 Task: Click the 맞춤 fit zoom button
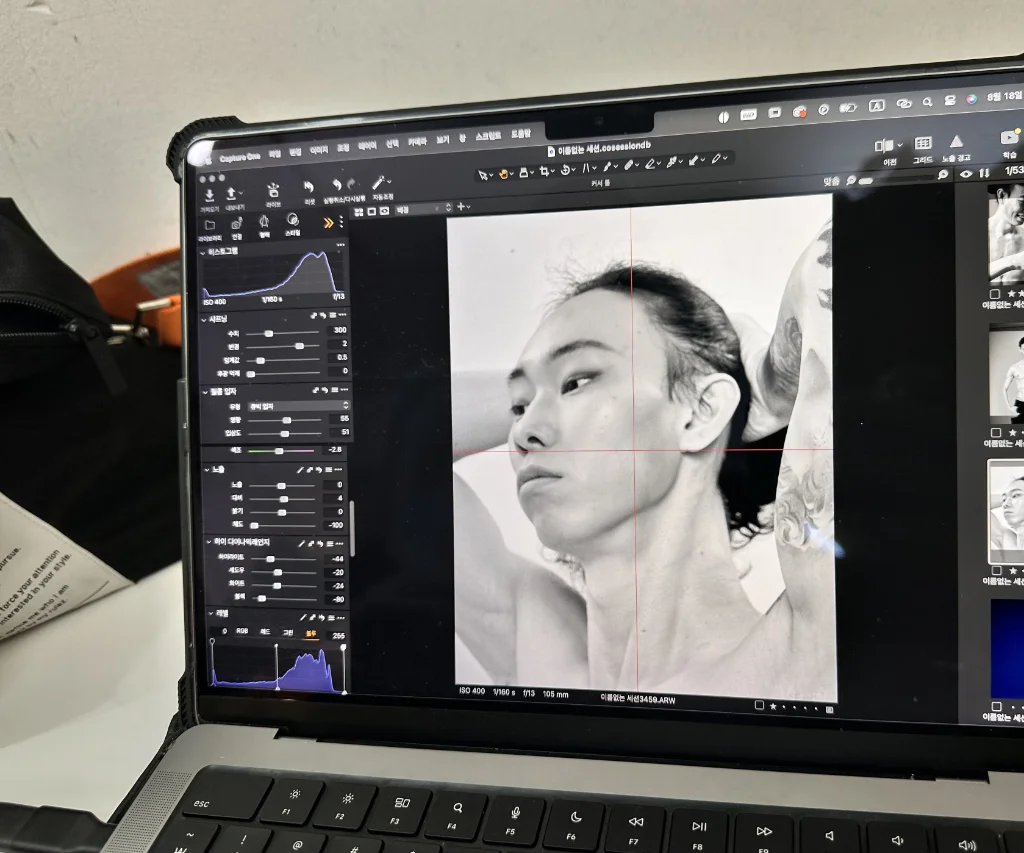tap(831, 181)
